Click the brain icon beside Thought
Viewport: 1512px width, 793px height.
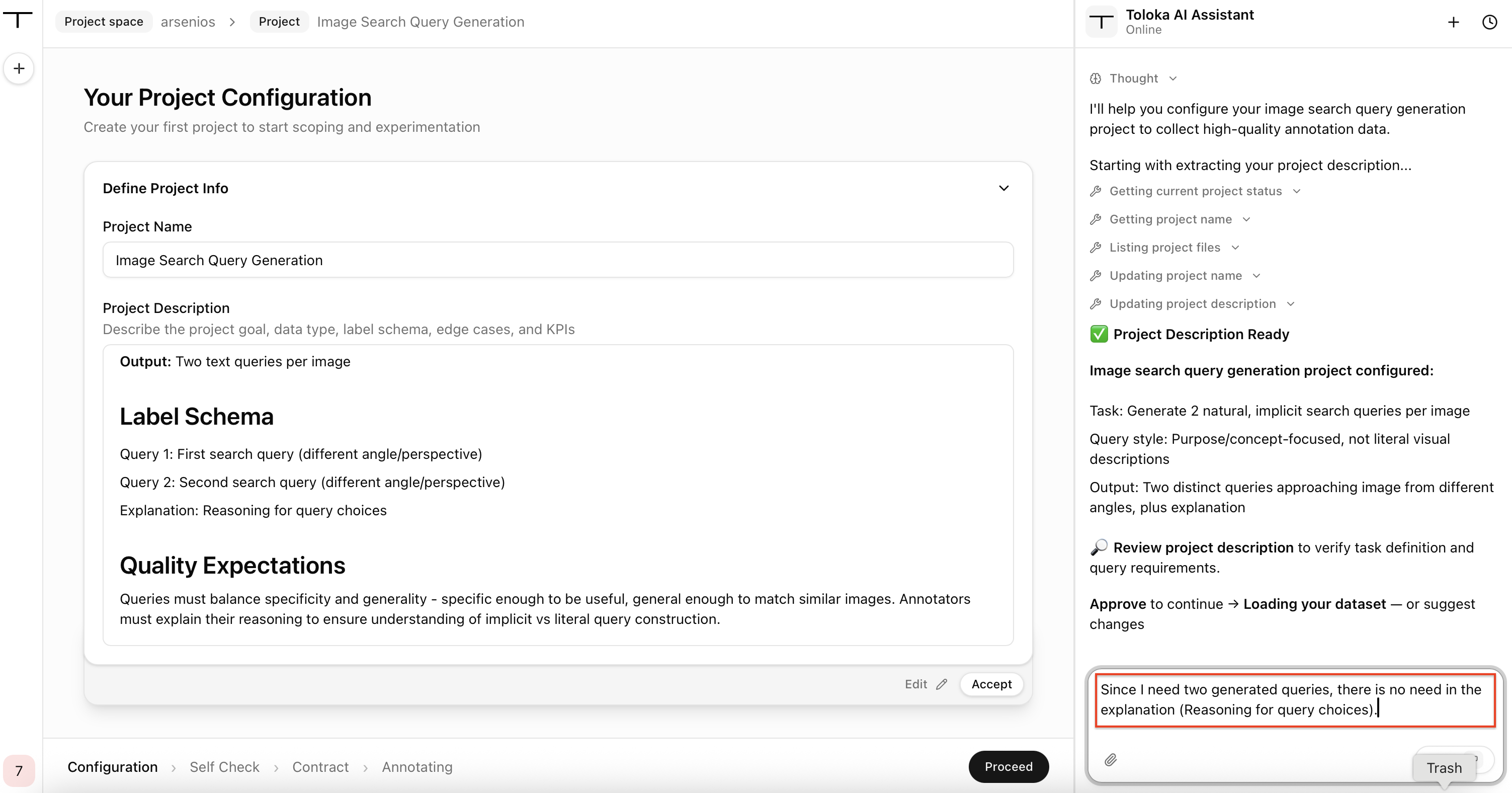point(1096,78)
